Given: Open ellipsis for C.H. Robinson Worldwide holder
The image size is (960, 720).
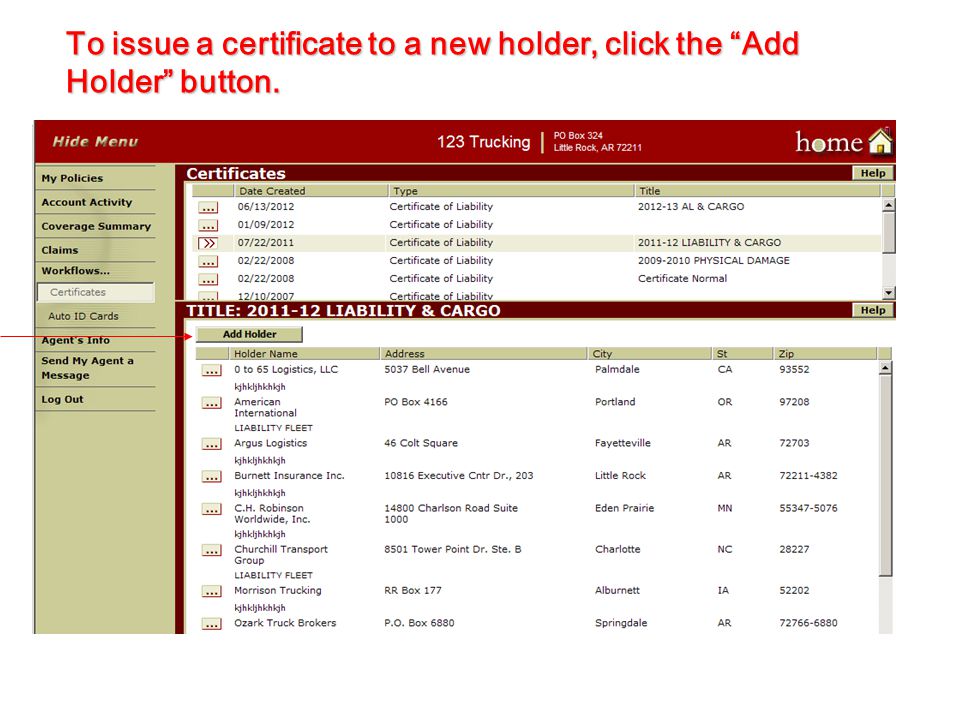Looking at the screenshot, I should click(212, 509).
